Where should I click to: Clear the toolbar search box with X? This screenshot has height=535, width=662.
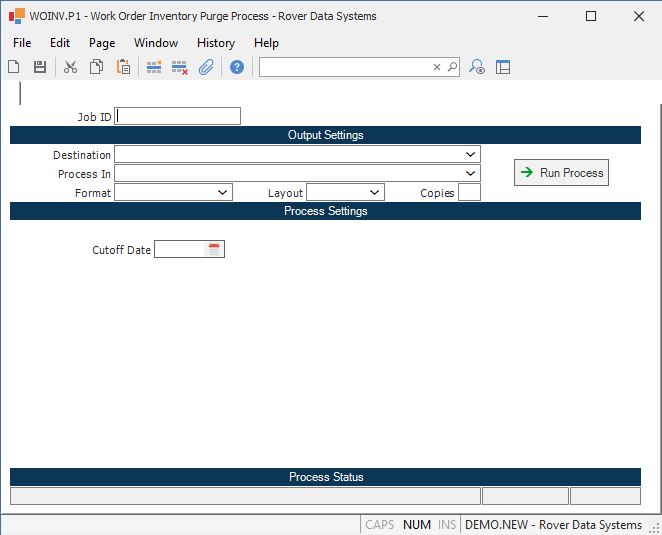point(437,67)
